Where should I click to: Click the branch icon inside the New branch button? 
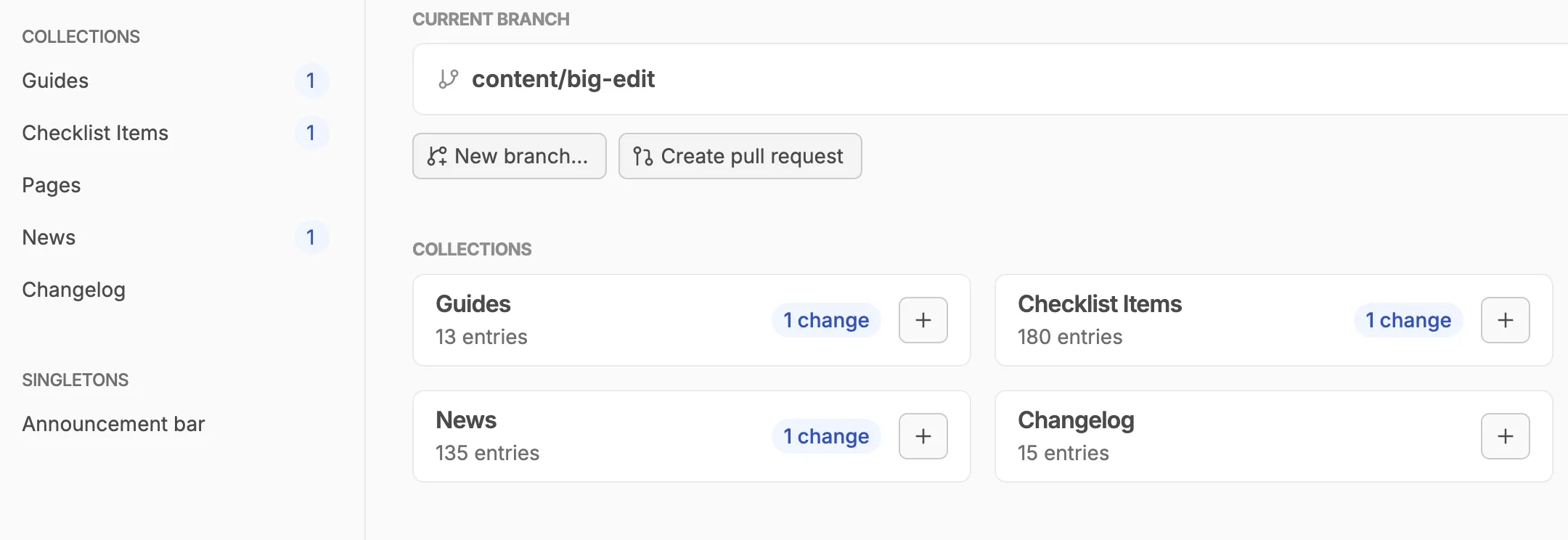coord(436,155)
